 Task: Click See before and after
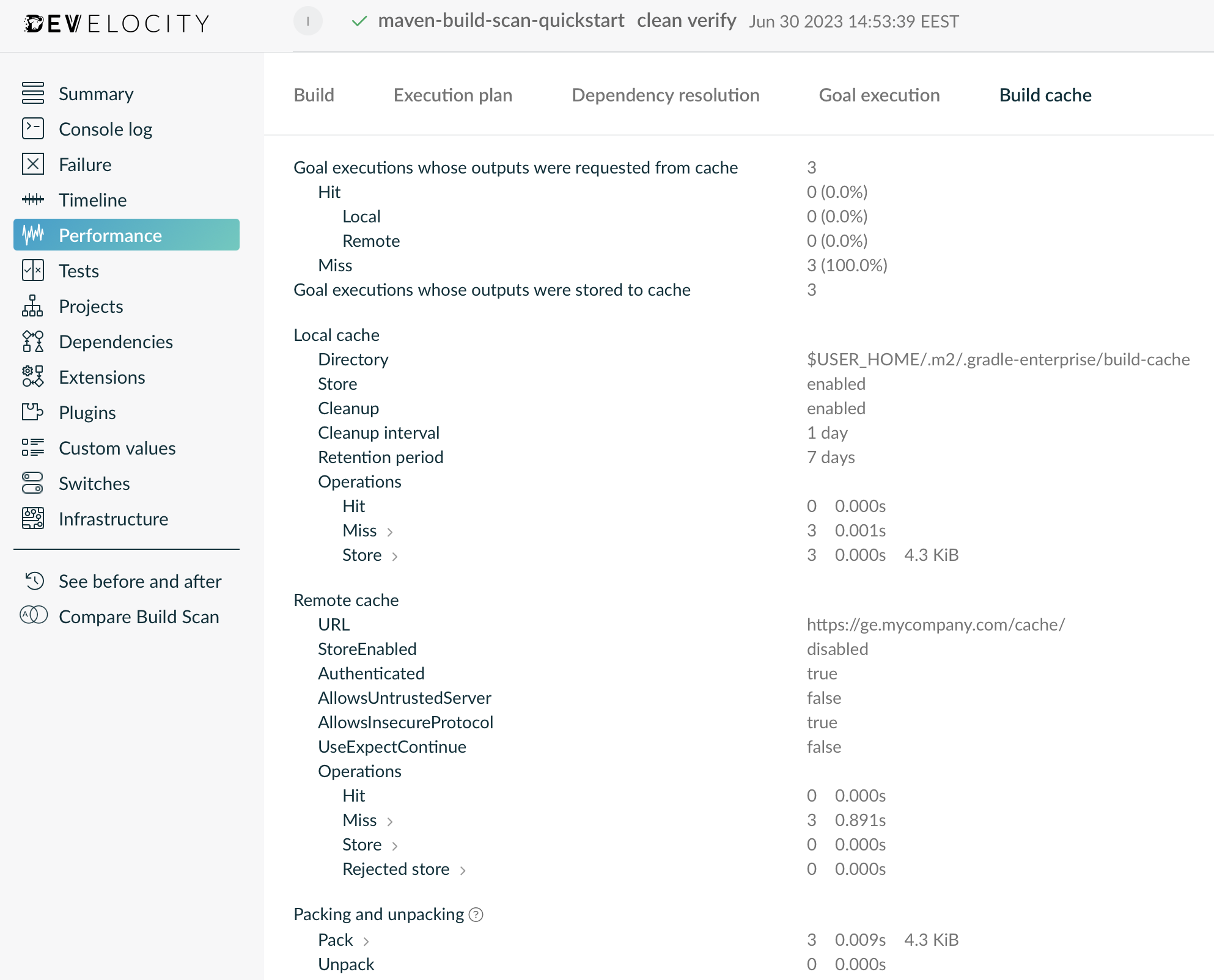[x=140, y=581]
